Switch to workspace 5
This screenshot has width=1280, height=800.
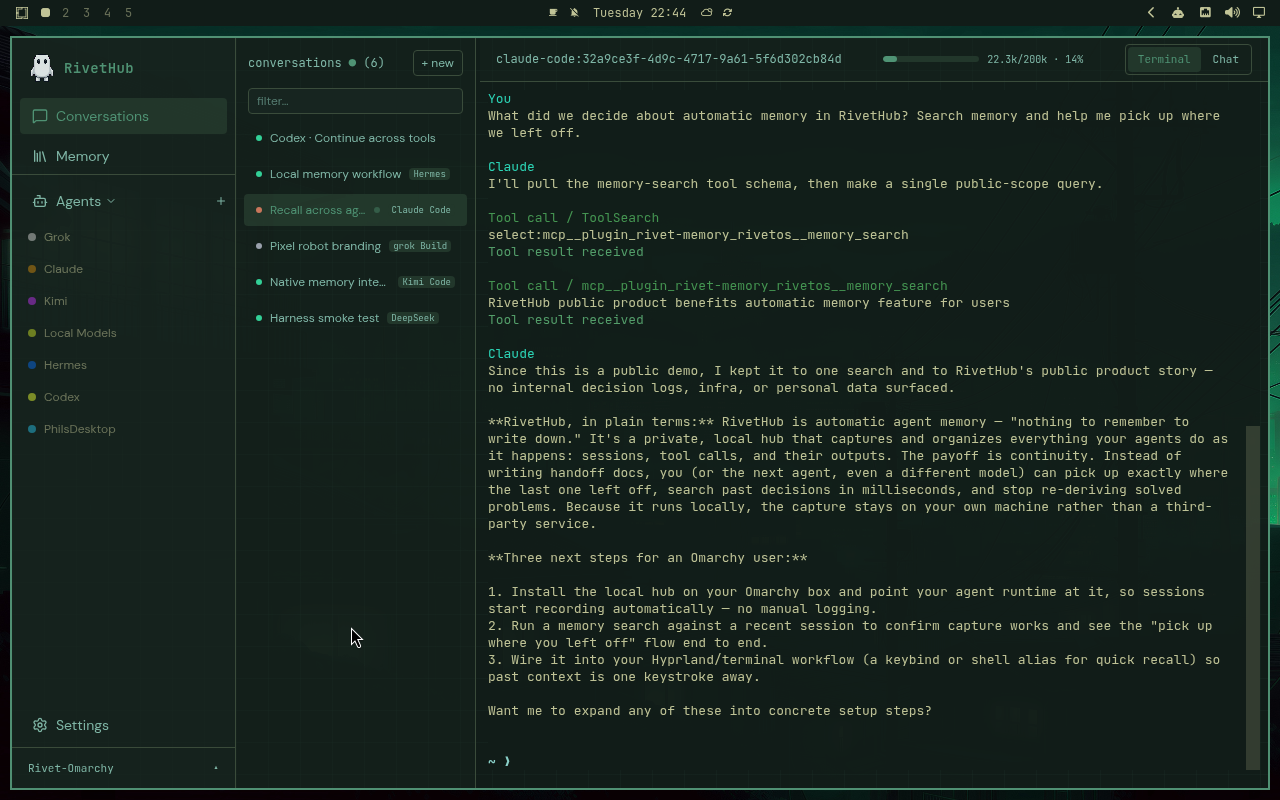[129, 13]
